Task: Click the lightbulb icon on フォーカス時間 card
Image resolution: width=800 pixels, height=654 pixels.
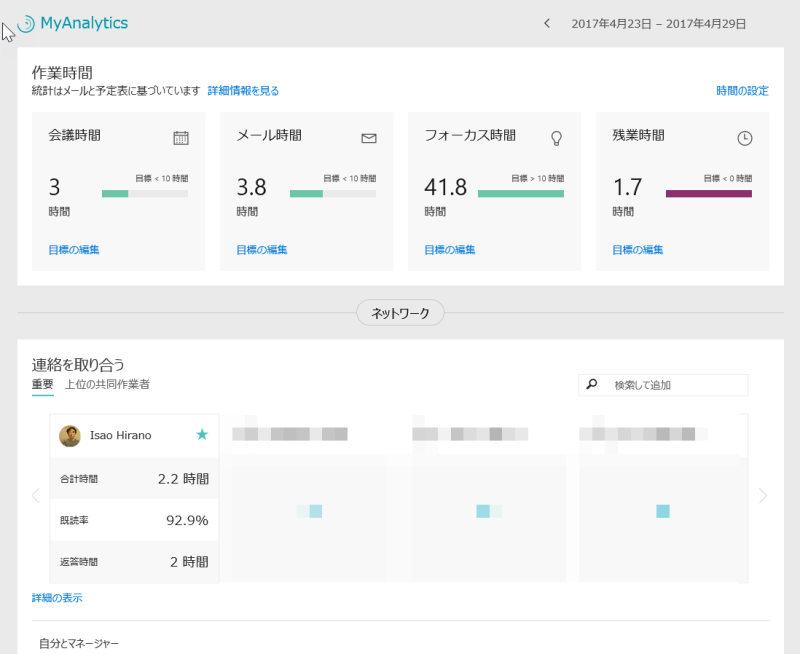Action: [x=557, y=138]
